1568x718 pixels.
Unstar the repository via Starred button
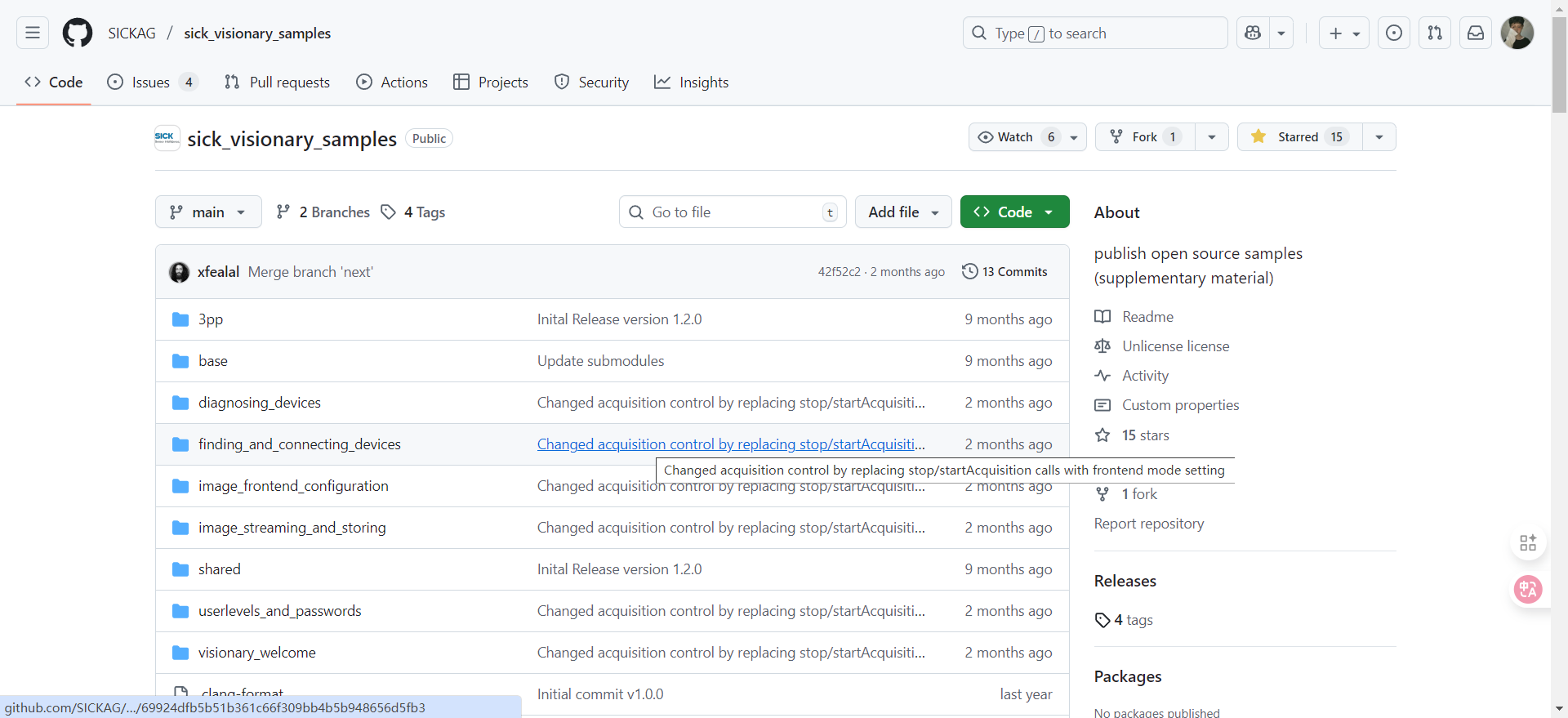pyautogui.click(x=1299, y=136)
